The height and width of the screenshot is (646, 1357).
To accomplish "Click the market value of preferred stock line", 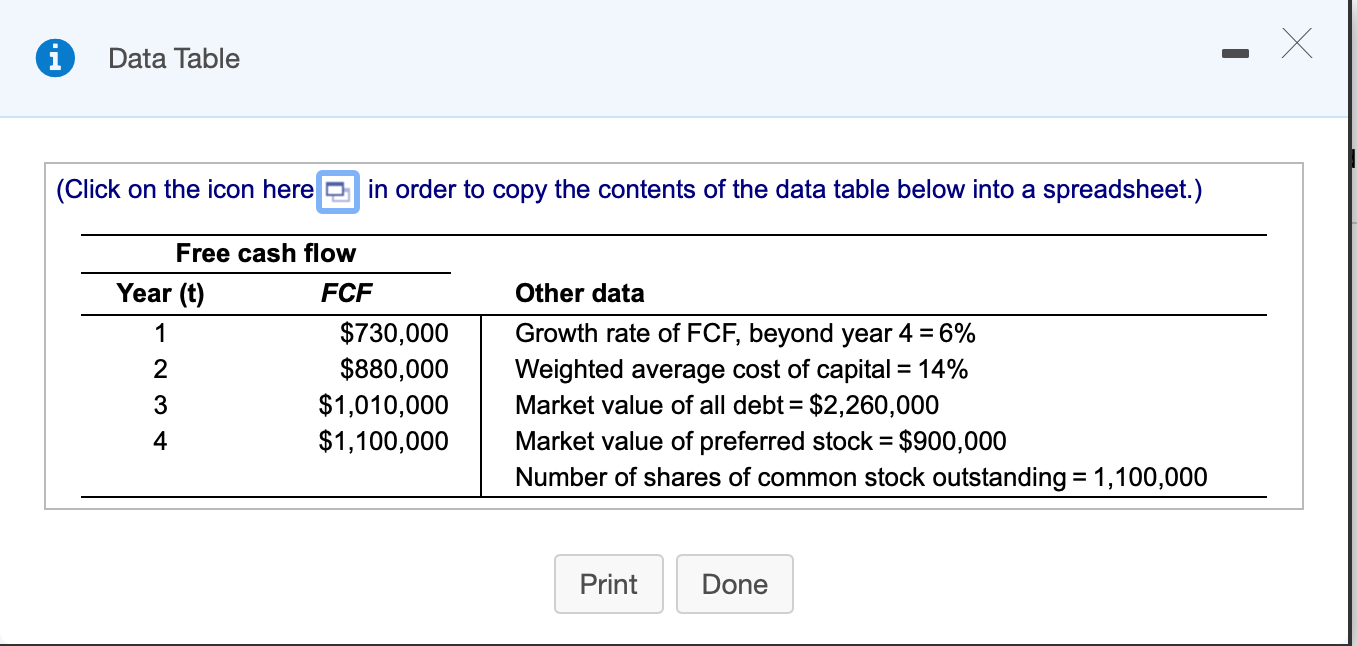I will pyautogui.click(x=760, y=441).
